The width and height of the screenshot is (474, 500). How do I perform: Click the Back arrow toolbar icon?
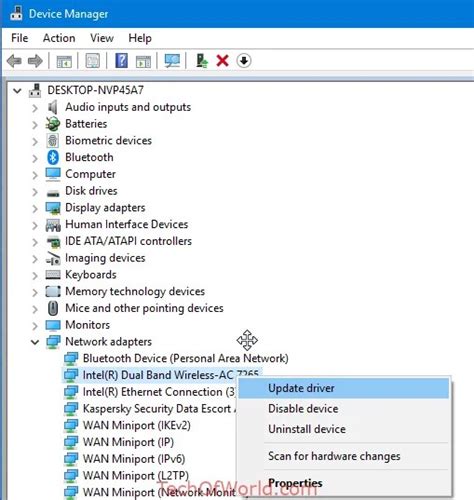(14, 61)
